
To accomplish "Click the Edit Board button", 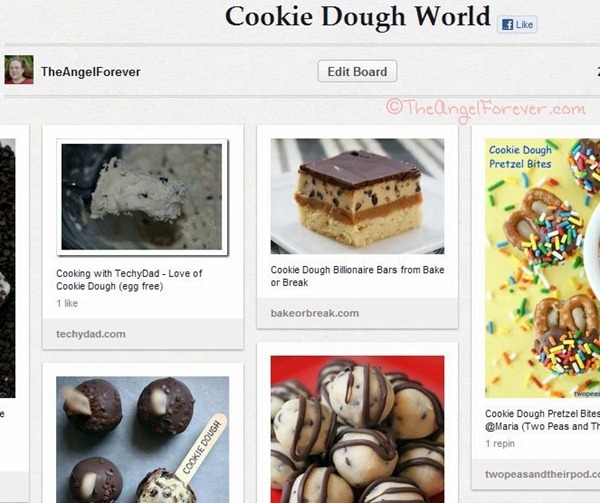I will (357, 72).
